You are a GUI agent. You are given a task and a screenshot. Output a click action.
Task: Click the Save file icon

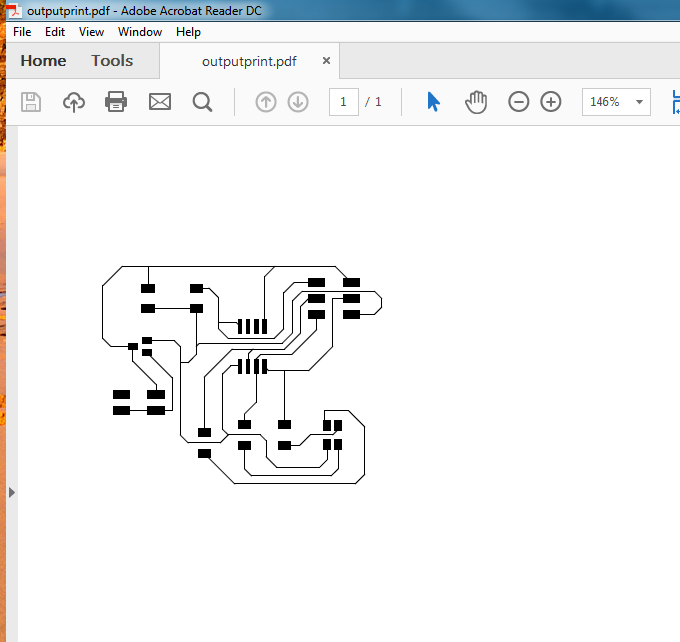coord(31,102)
